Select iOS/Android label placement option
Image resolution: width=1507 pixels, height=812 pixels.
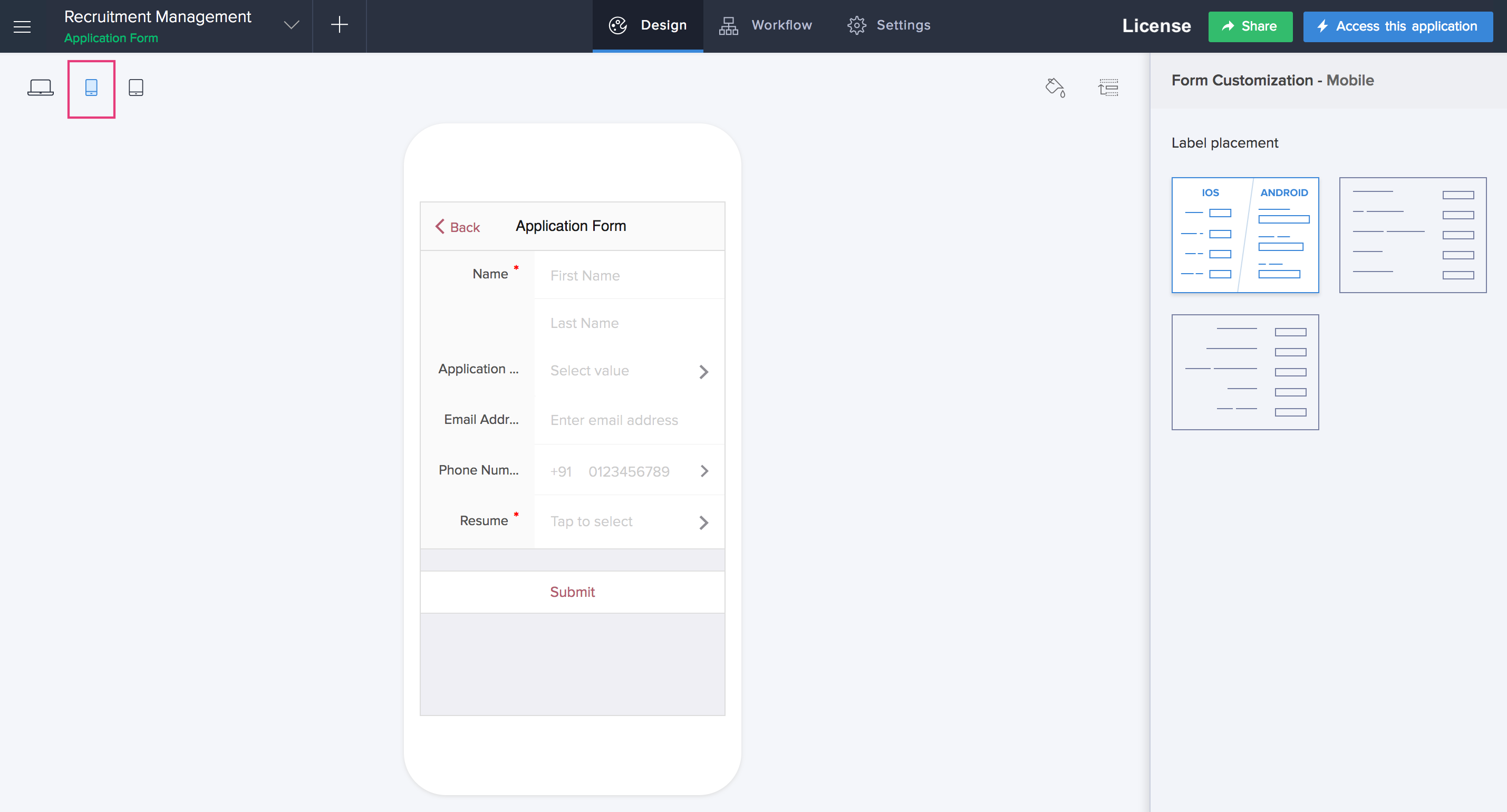click(x=1244, y=235)
